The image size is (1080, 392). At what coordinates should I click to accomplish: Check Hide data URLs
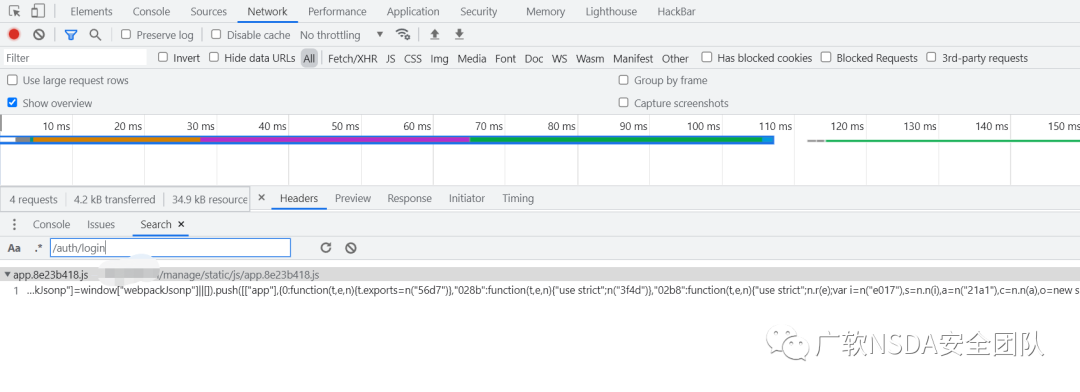(x=214, y=58)
